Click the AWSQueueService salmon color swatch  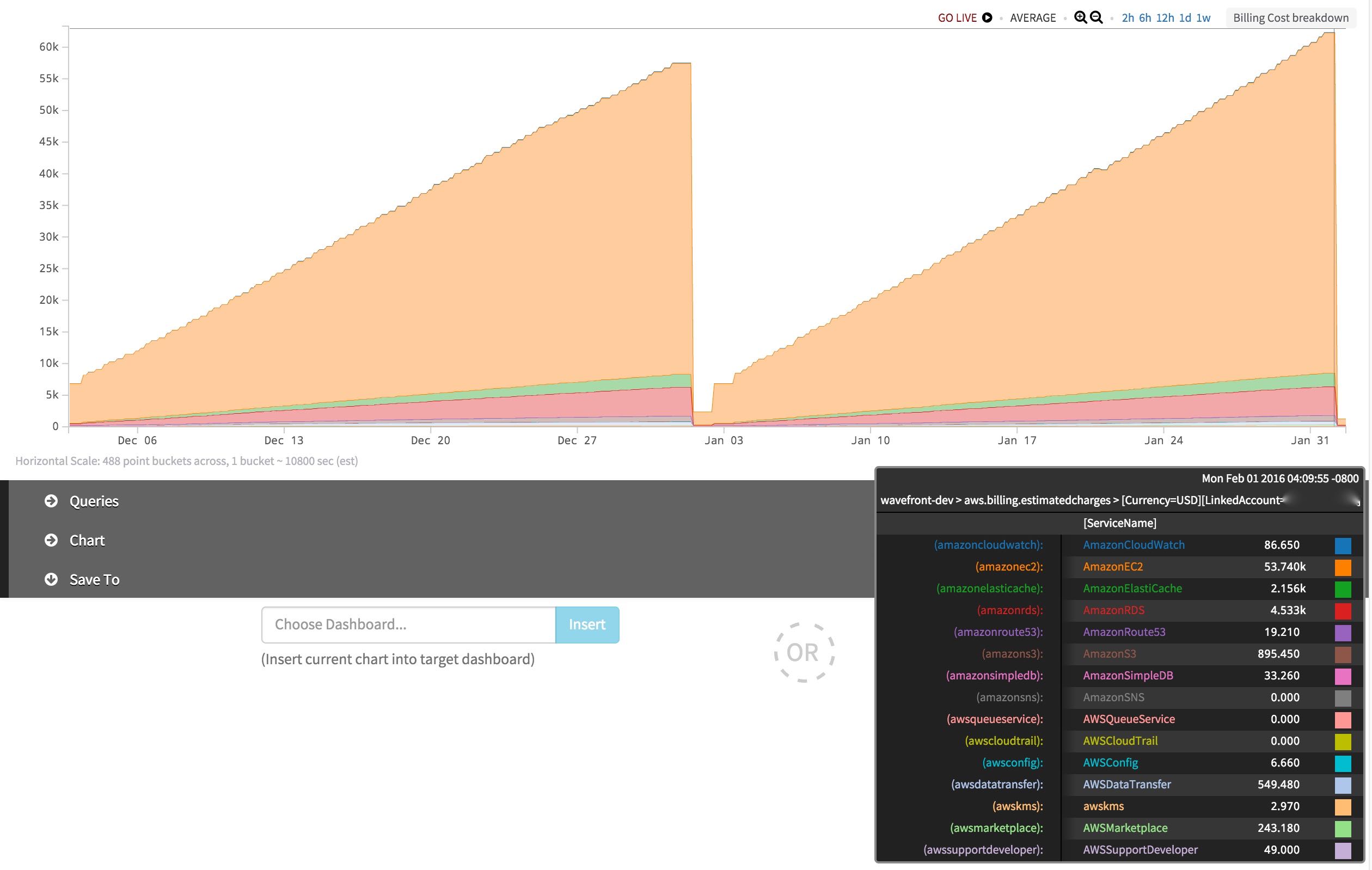[1343, 720]
